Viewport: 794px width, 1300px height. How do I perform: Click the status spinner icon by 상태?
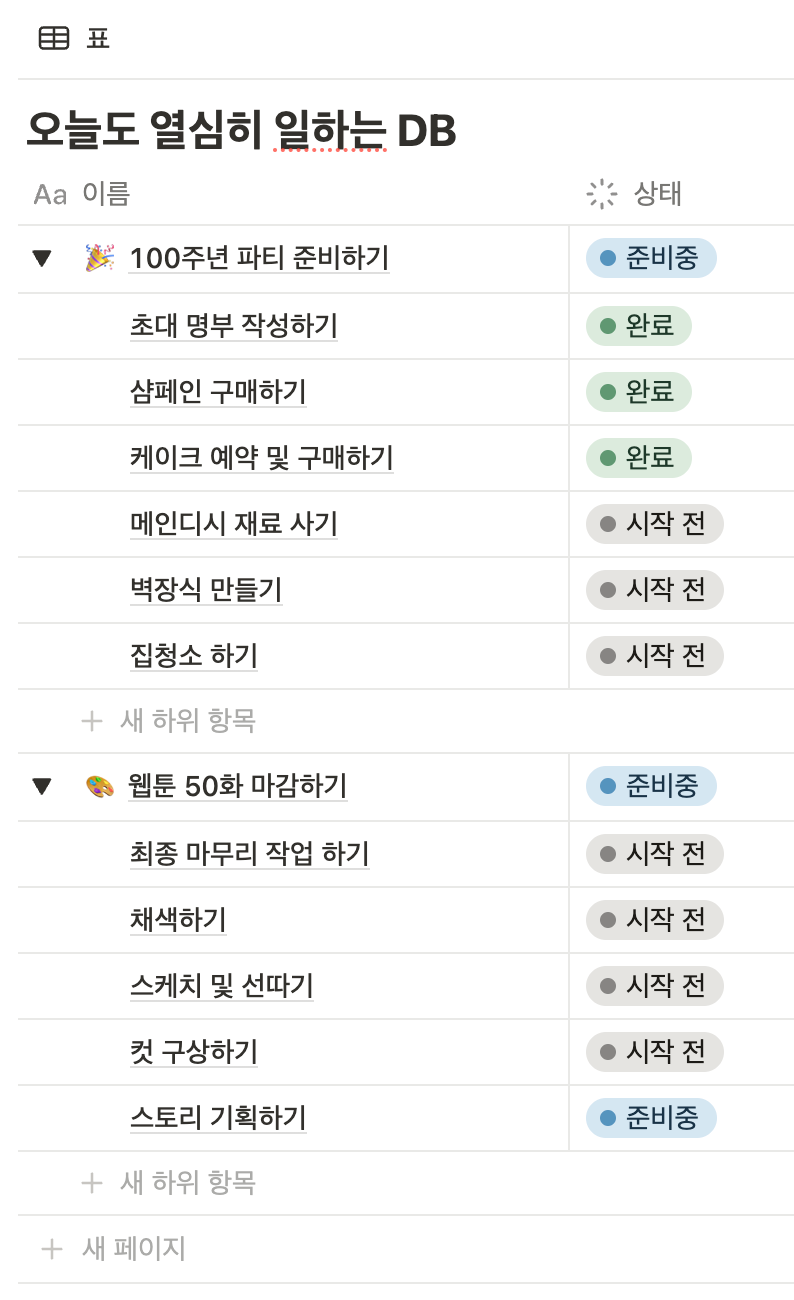tap(602, 194)
